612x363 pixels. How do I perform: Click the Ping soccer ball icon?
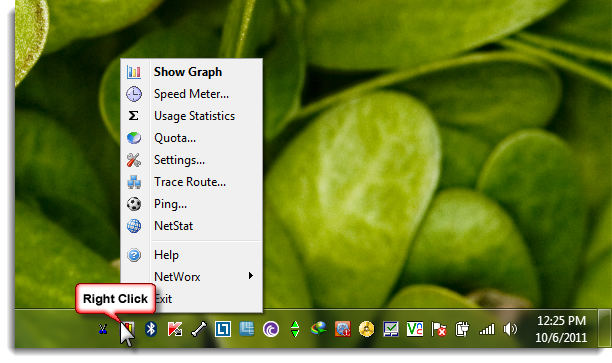click(x=133, y=204)
